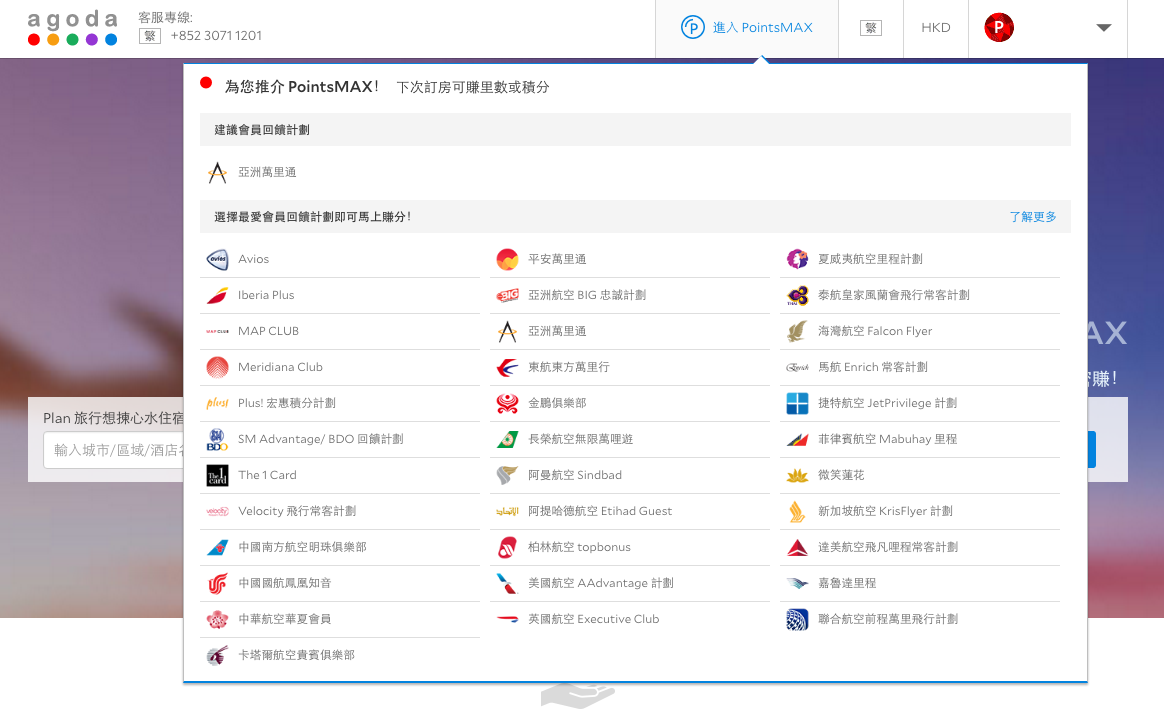The height and width of the screenshot is (725, 1164).
Task: Click the 了解更多 link
Action: coord(1033,217)
